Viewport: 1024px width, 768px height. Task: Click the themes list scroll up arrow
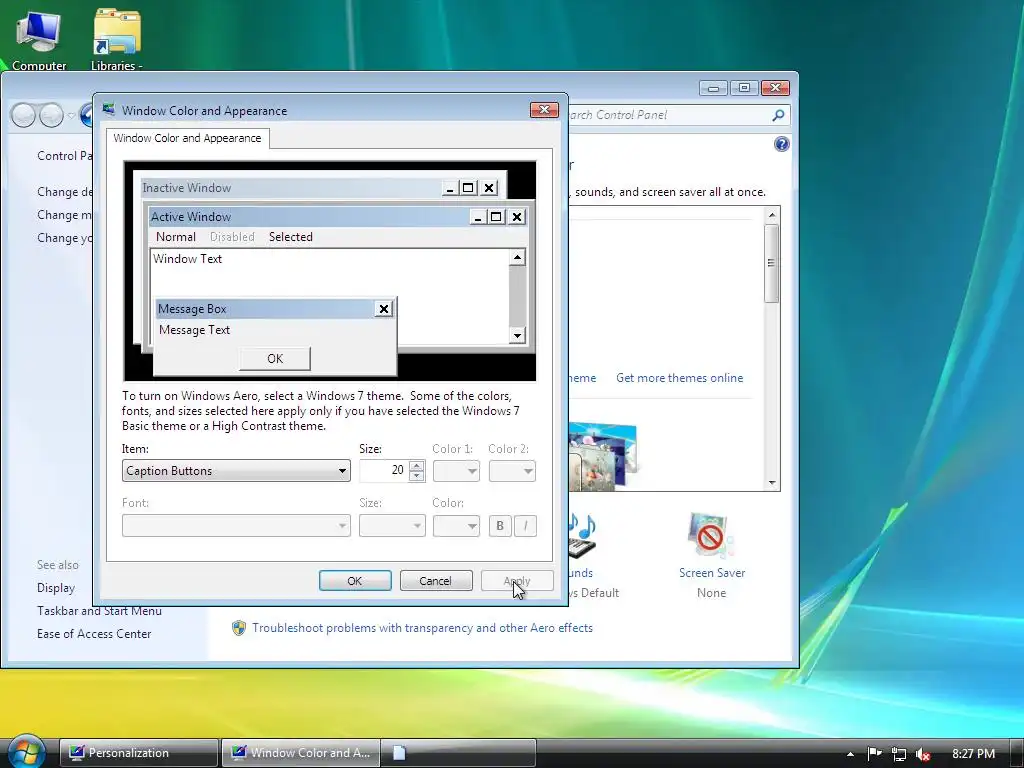pyautogui.click(x=772, y=215)
